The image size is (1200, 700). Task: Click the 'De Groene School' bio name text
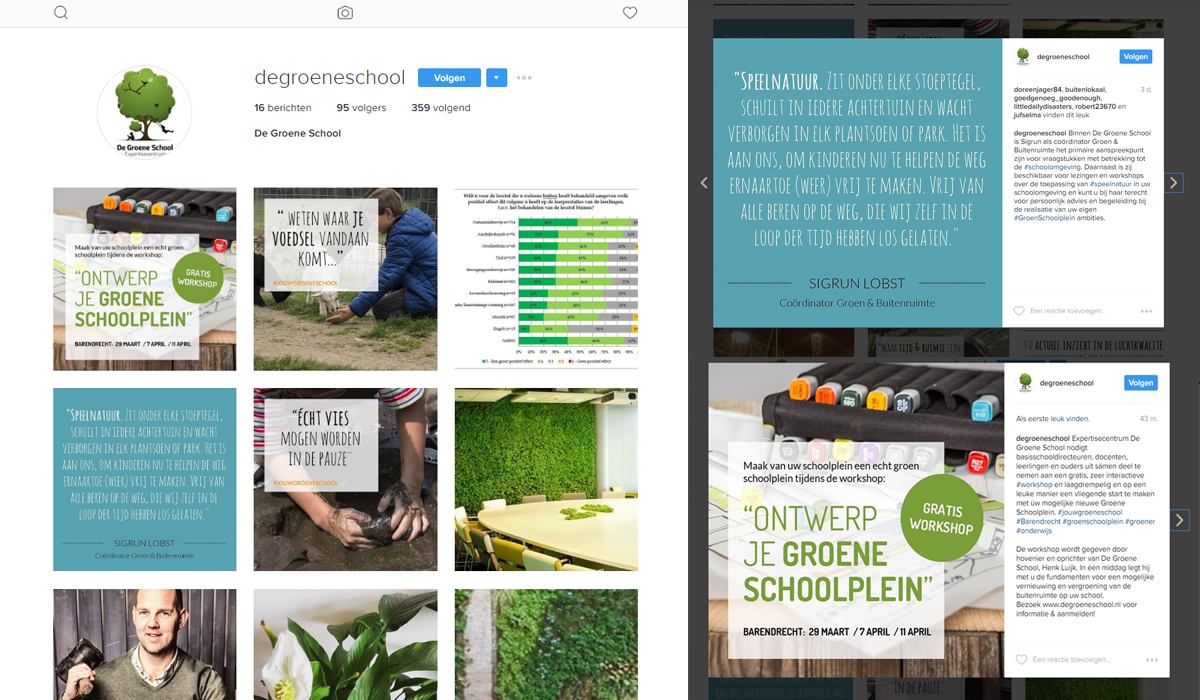(x=298, y=133)
